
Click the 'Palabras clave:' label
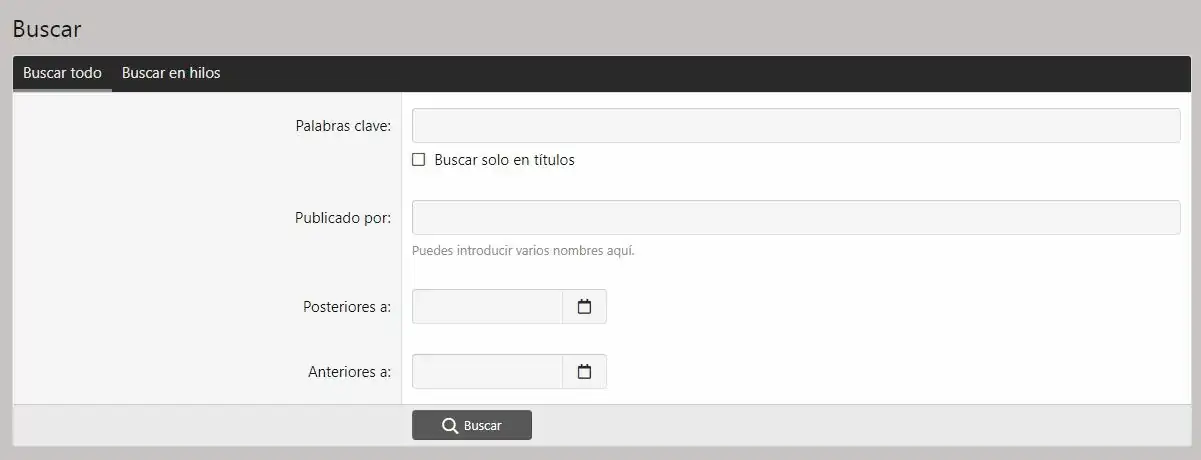[343, 126]
